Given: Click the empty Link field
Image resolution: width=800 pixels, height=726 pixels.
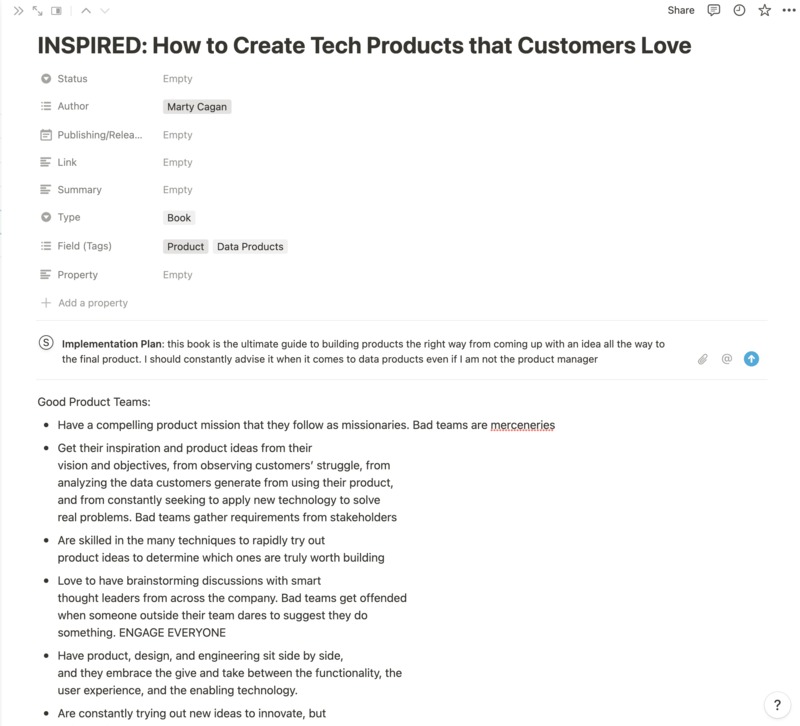Looking at the screenshot, I should 178,162.
